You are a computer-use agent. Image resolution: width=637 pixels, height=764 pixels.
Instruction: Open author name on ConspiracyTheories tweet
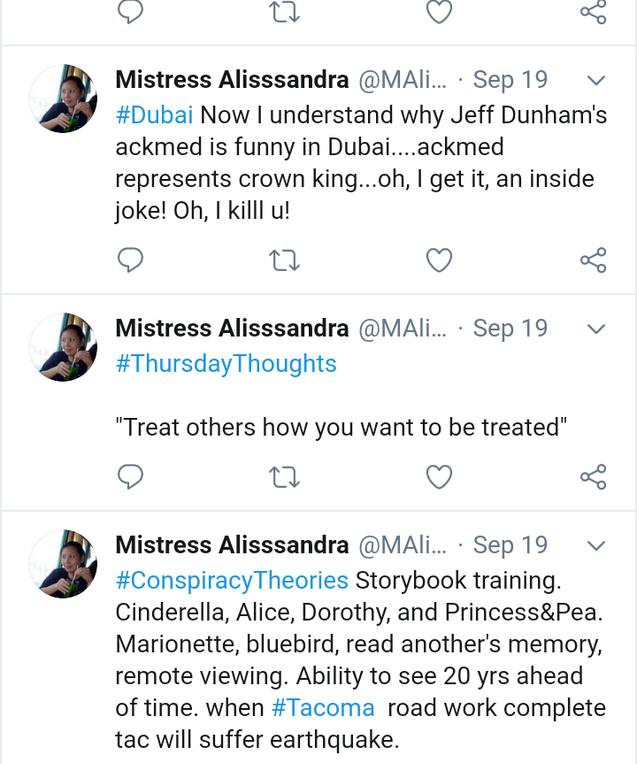point(232,545)
